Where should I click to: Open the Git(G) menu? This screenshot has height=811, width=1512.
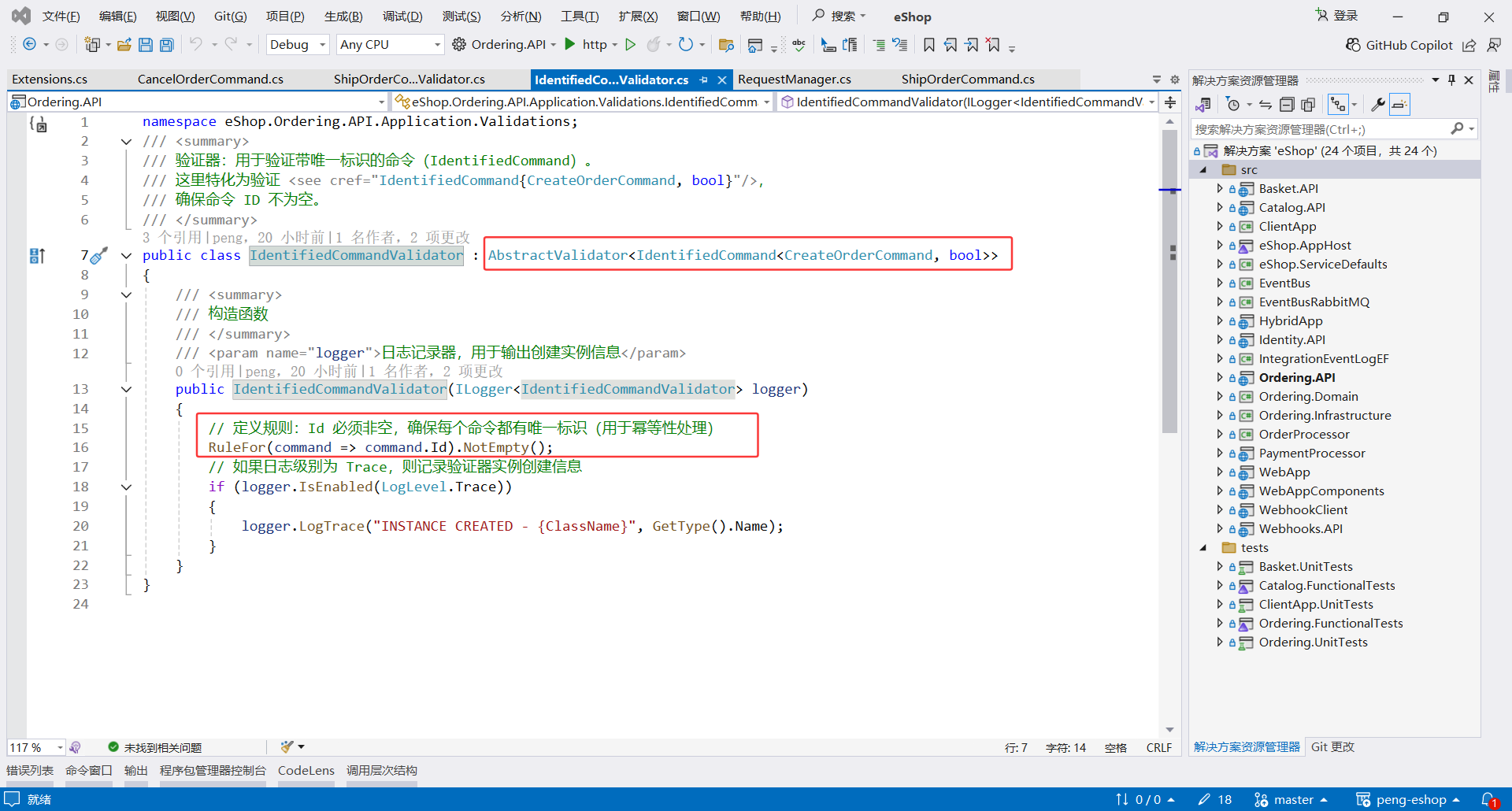click(x=230, y=17)
